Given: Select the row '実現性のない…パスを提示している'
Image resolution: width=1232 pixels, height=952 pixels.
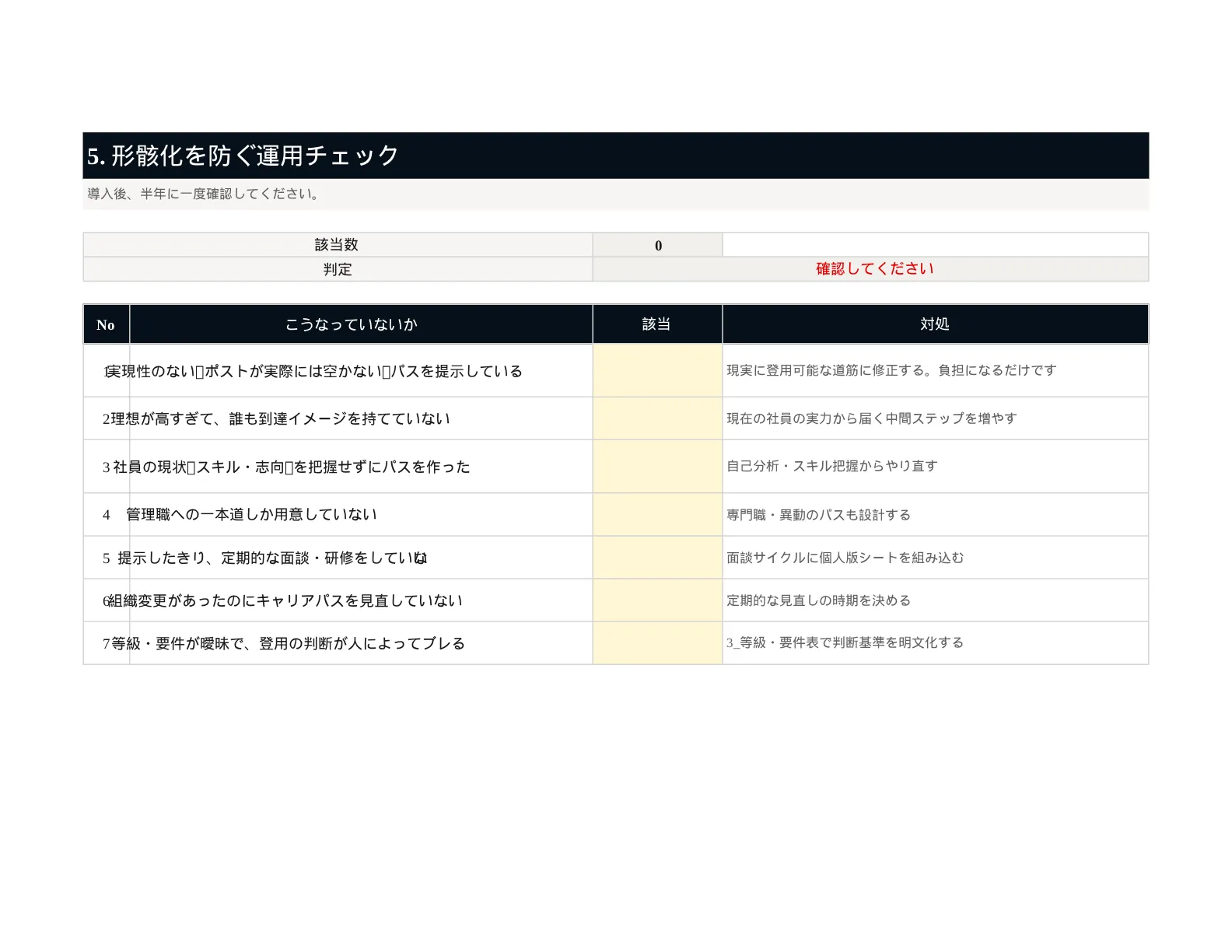Looking at the screenshot, I should click(616, 371).
